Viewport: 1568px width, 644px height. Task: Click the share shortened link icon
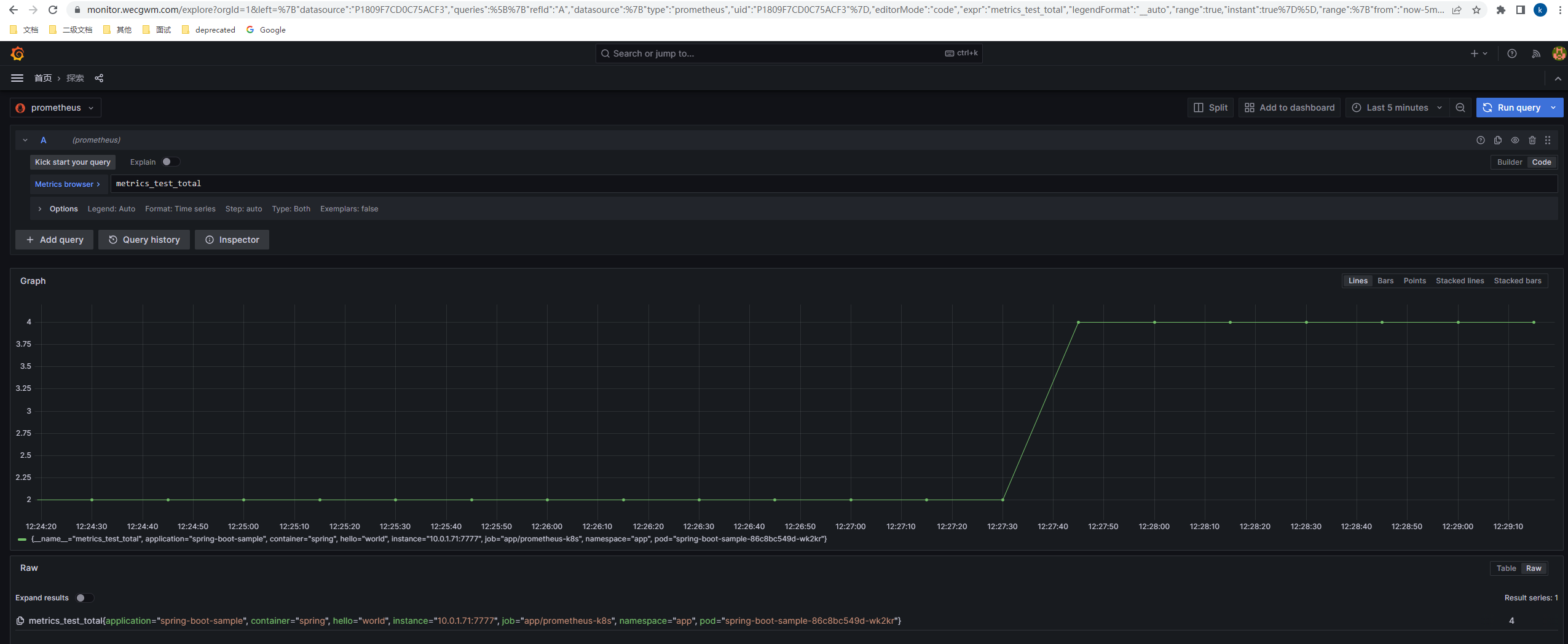[99, 78]
